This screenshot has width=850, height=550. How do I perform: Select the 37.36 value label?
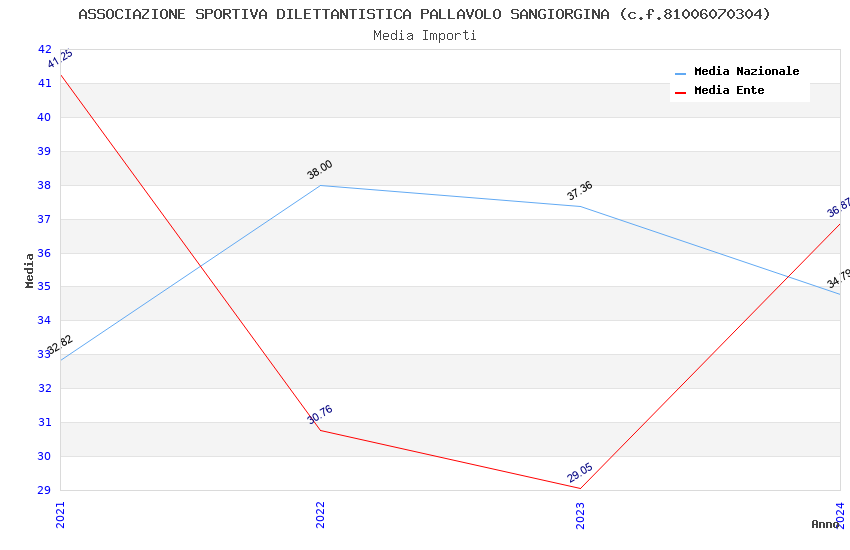(x=580, y=191)
